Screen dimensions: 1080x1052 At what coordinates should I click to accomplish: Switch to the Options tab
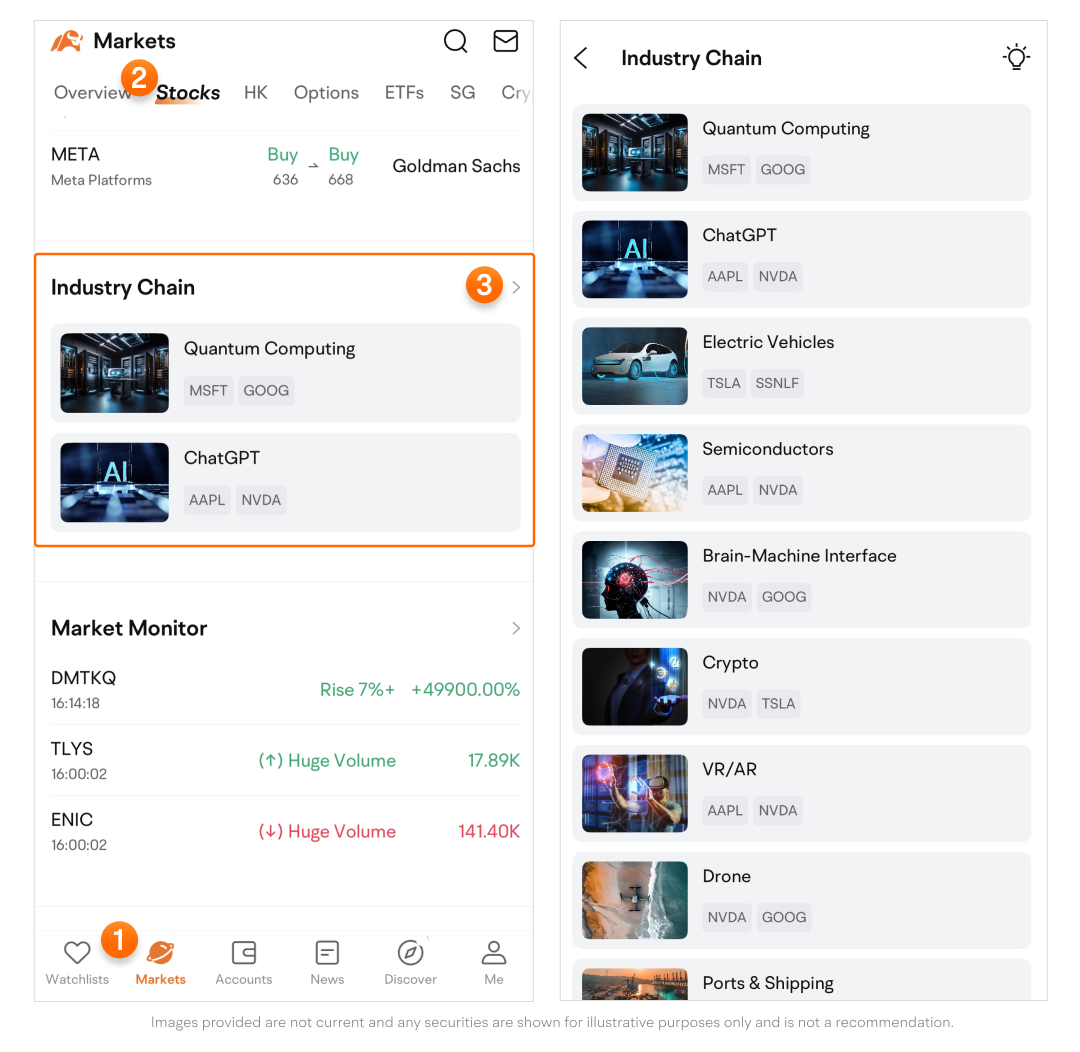click(x=326, y=93)
